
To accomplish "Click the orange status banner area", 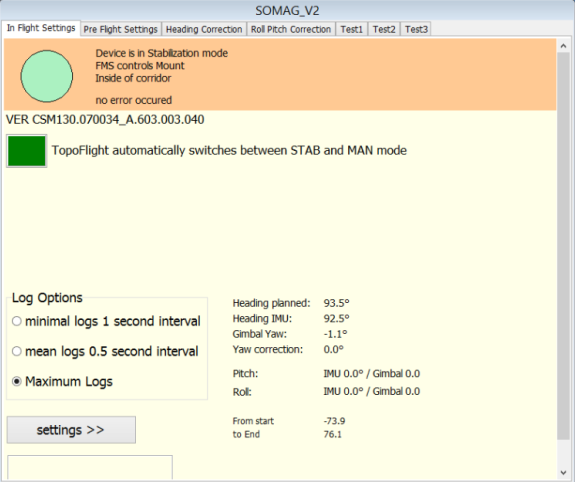I will tap(280, 74).
